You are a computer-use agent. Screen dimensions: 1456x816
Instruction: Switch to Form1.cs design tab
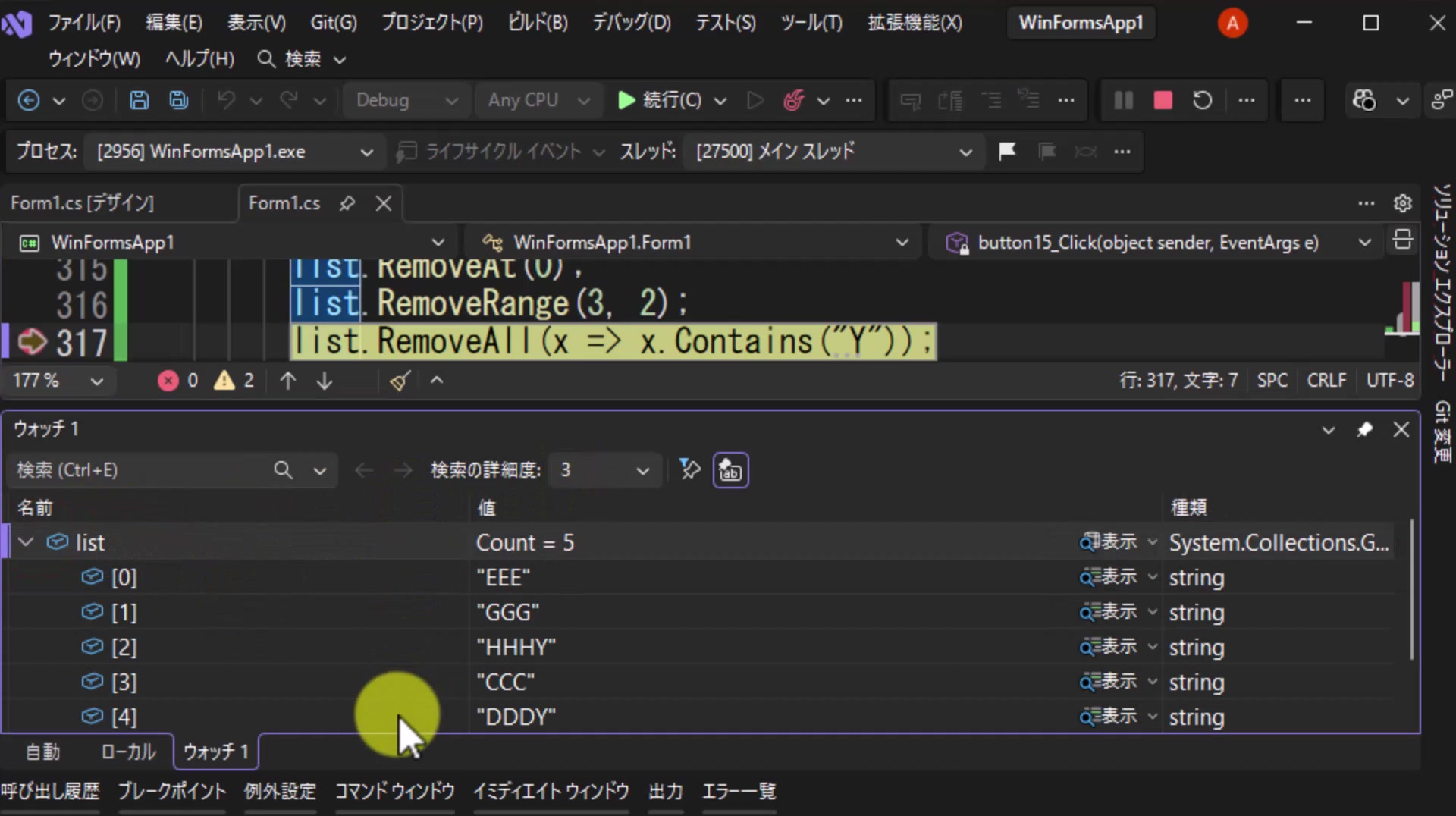pyautogui.click(x=83, y=203)
